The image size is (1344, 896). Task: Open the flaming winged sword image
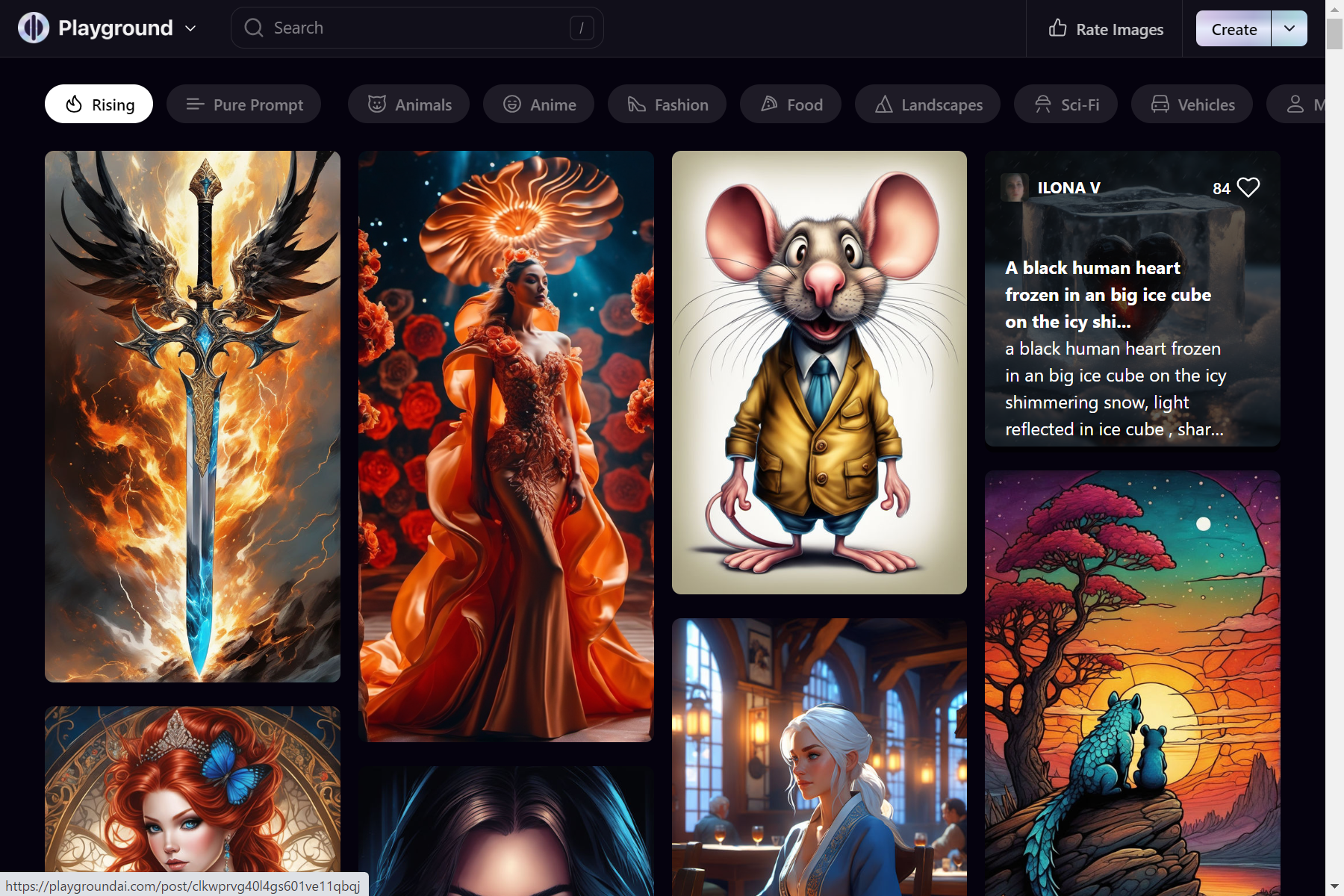click(193, 417)
